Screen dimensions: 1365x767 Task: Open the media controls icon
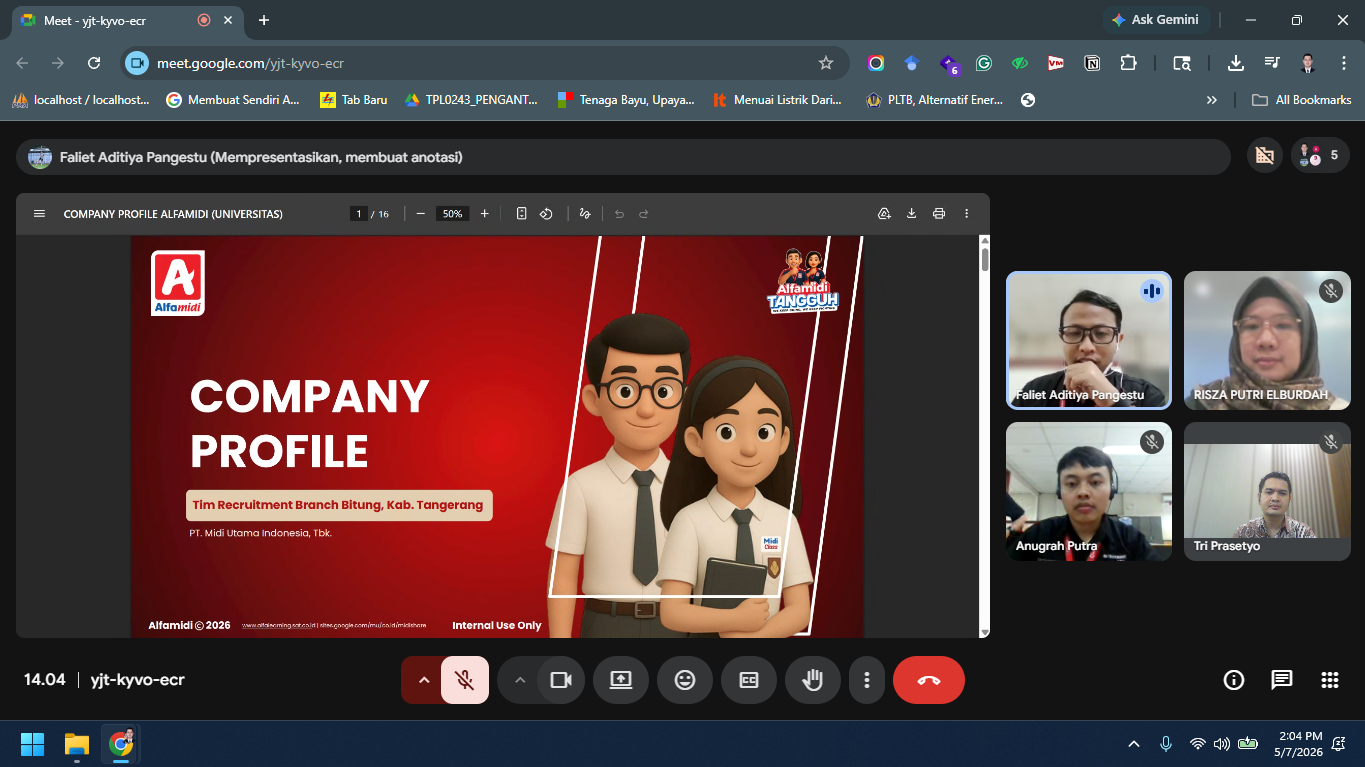[x=1272, y=63]
